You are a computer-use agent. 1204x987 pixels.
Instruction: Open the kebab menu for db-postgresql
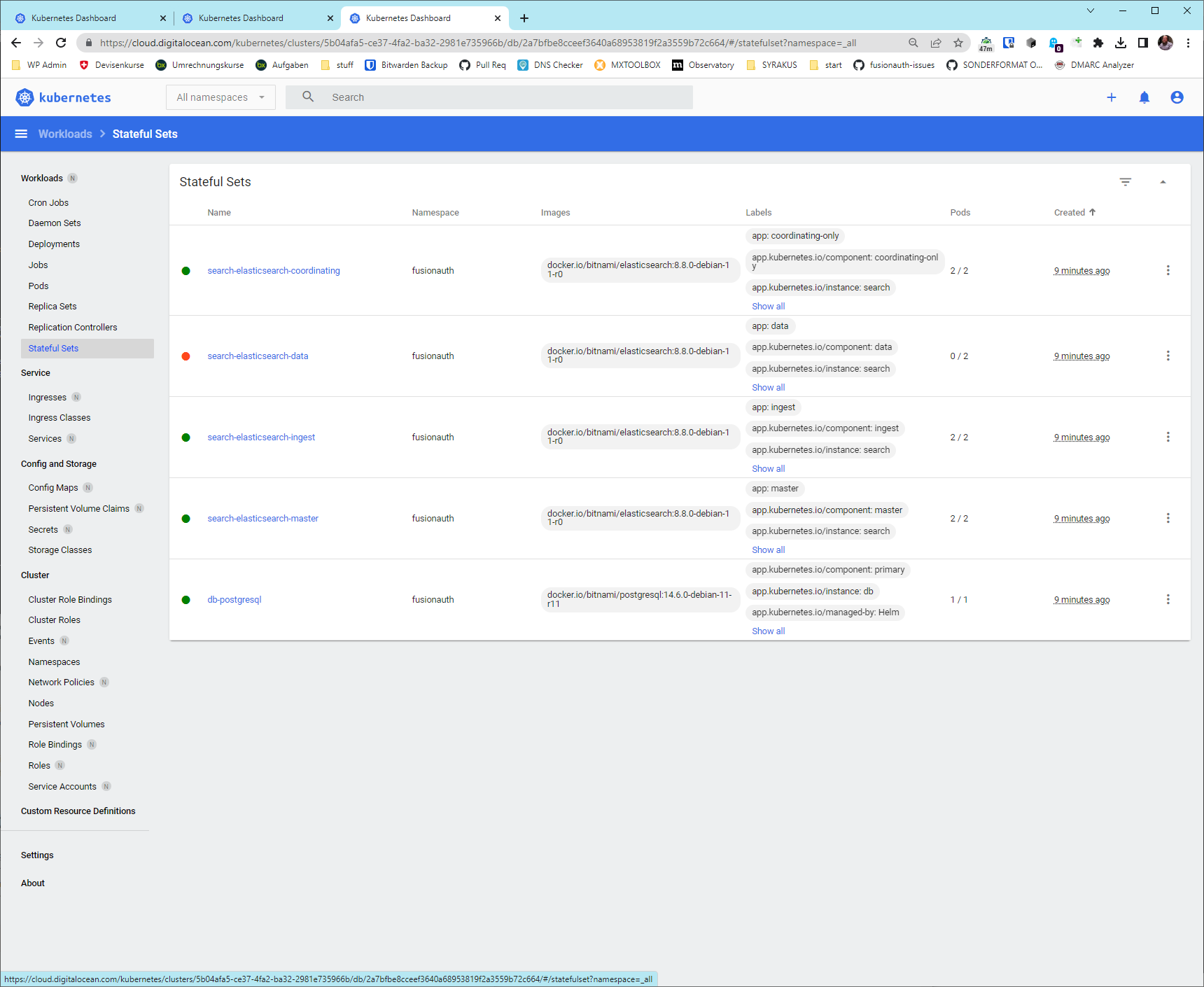1168,599
